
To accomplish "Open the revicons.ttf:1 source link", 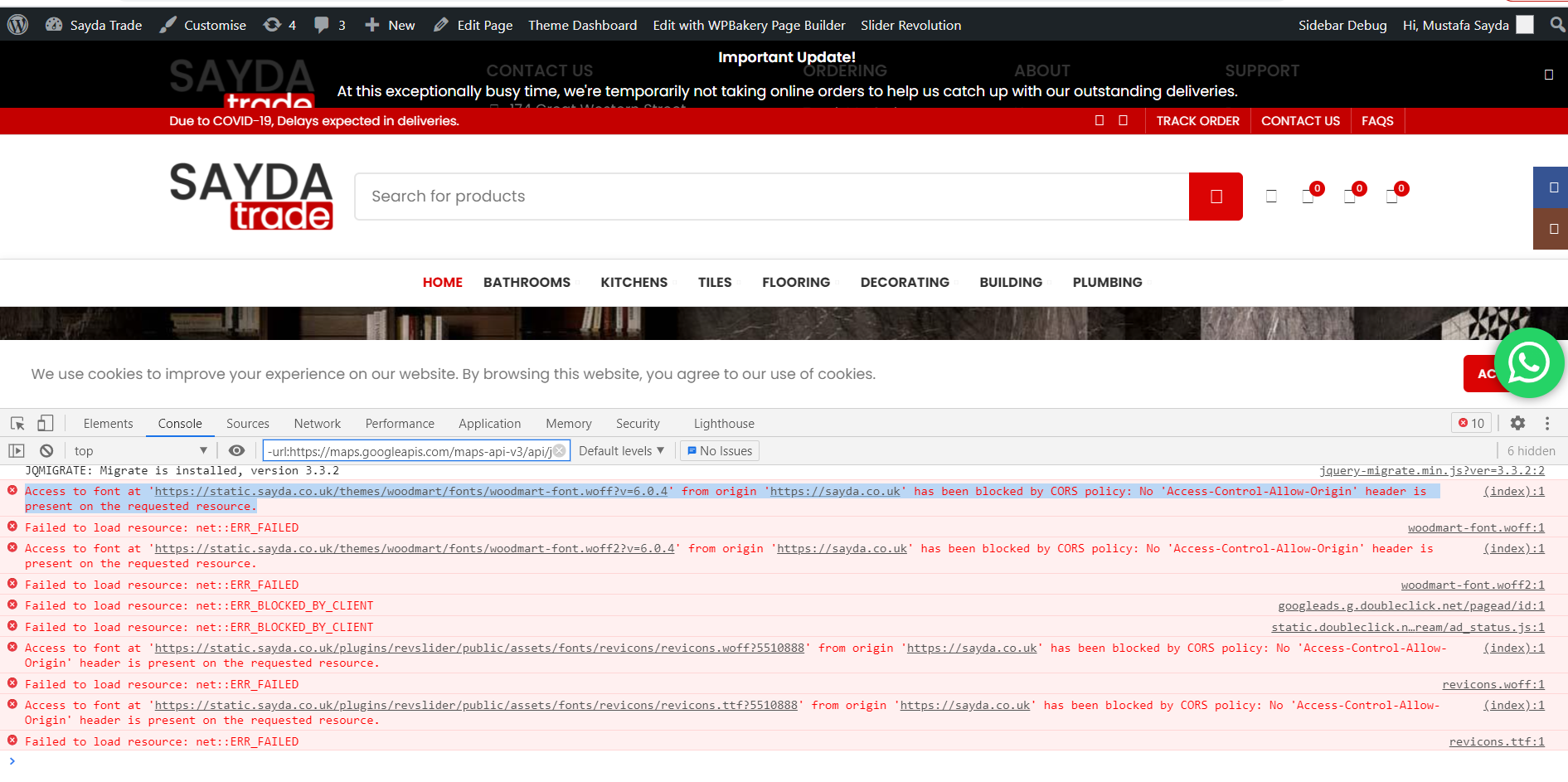I will (x=1497, y=742).
